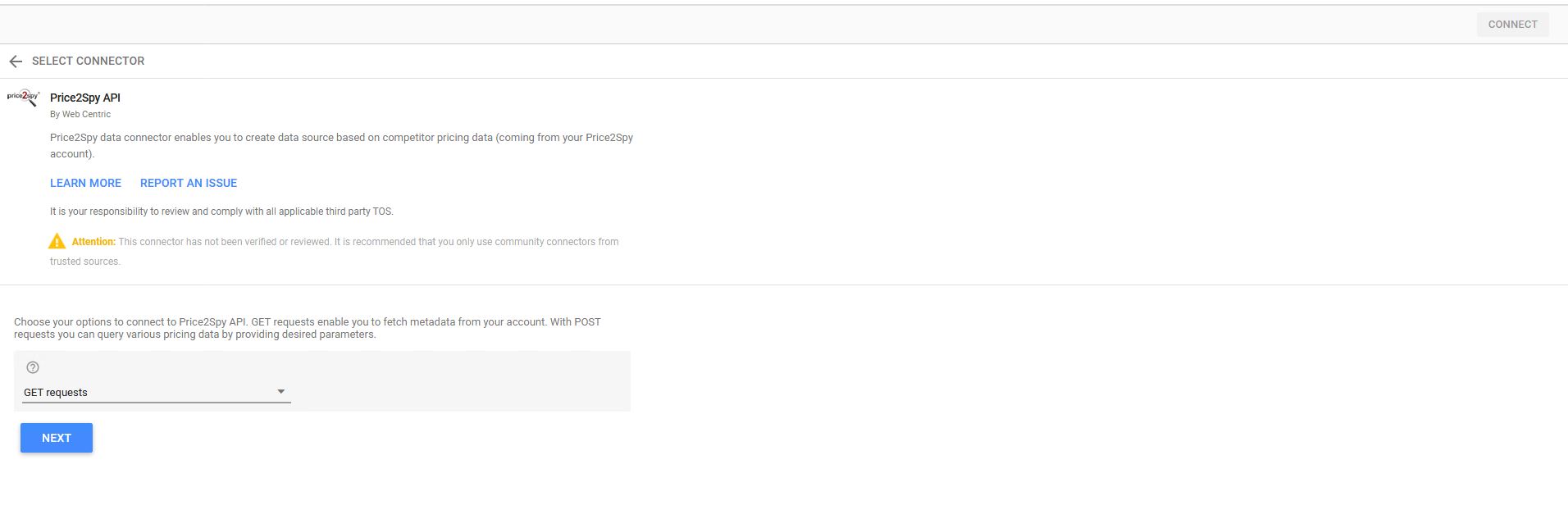The height and width of the screenshot is (510, 1568).
Task: Open the GET requests selection field
Action: click(148, 393)
